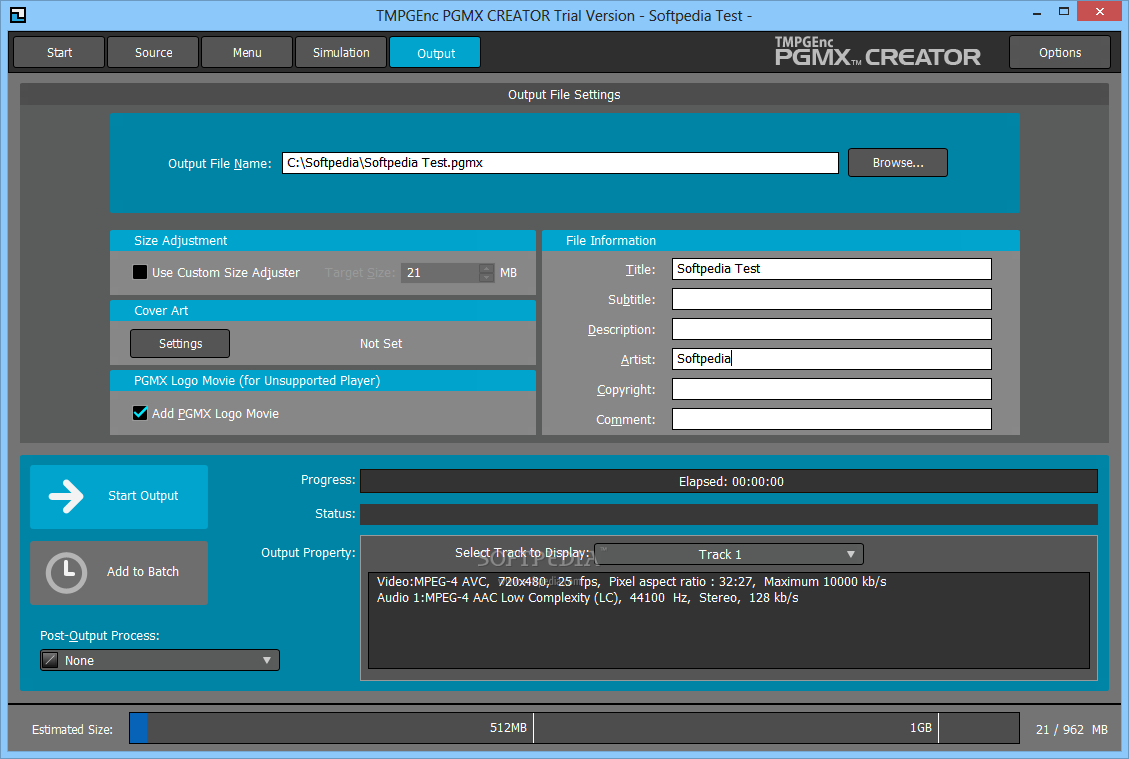The image size is (1129, 759).
Task: Click the Output File Settings heading
Action: pos(564,94)
